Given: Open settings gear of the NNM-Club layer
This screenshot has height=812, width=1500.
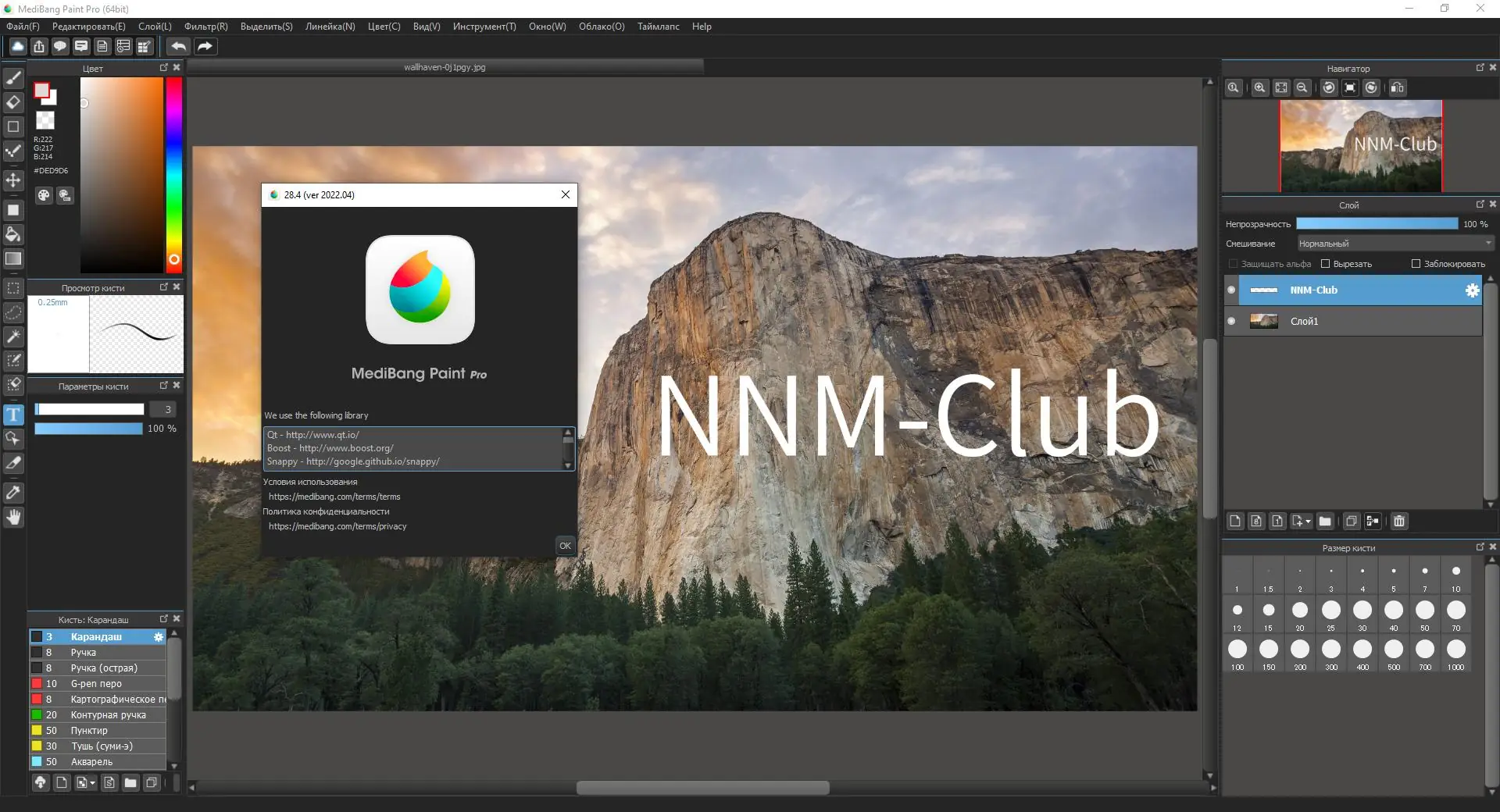Looking at the screenshot, I should coord(1472,290).
